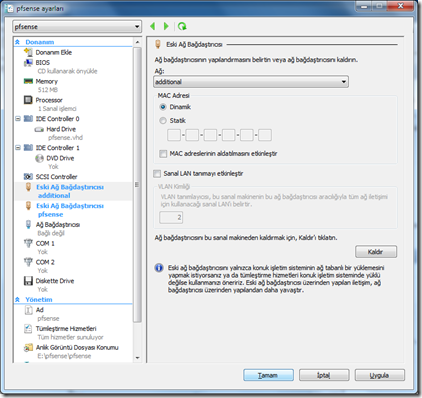Open the Ağ network dropdown showing additional

coord(251,82)
